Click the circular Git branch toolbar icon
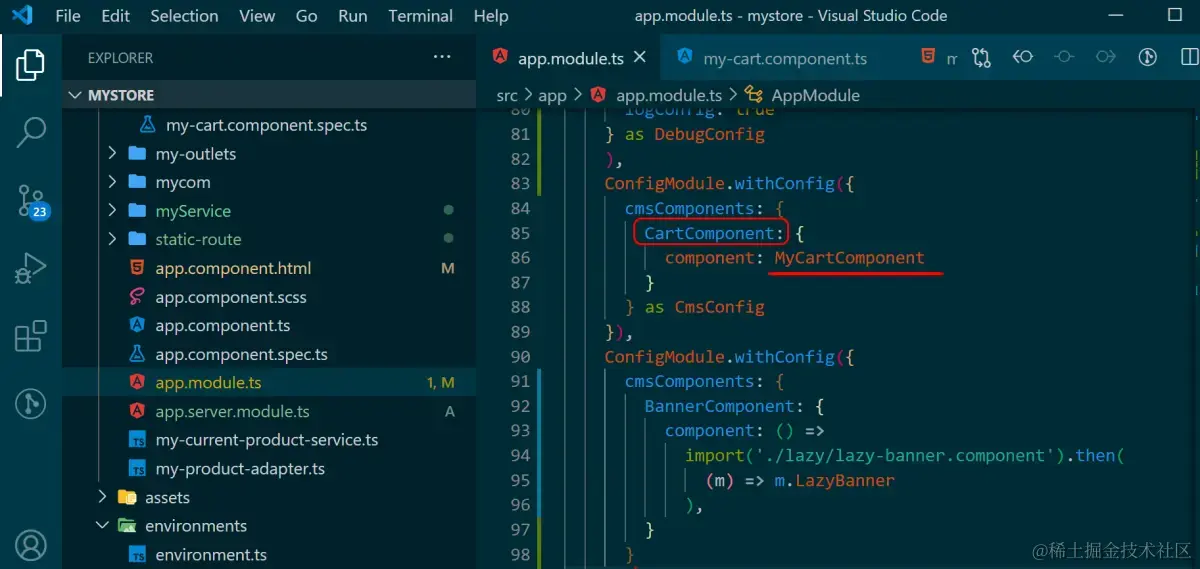The image size is (1200, 569). coord(1148,58)
